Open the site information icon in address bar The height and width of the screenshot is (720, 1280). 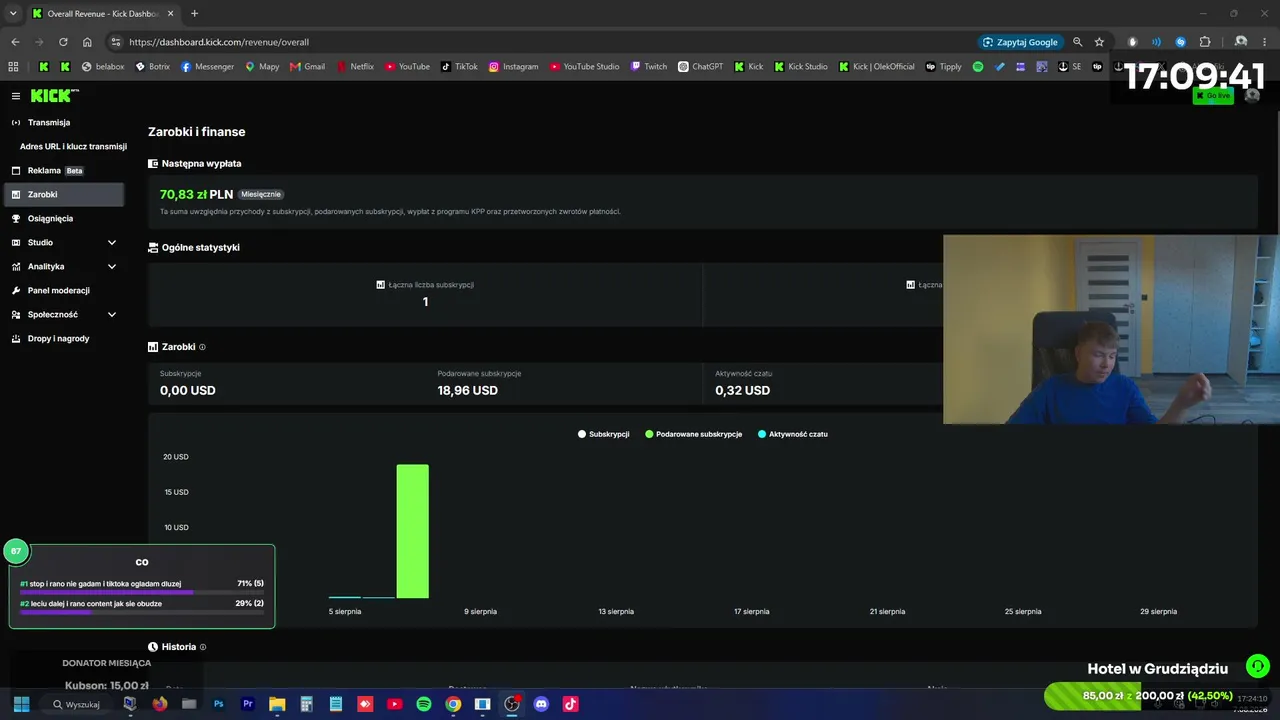(116, 42)
